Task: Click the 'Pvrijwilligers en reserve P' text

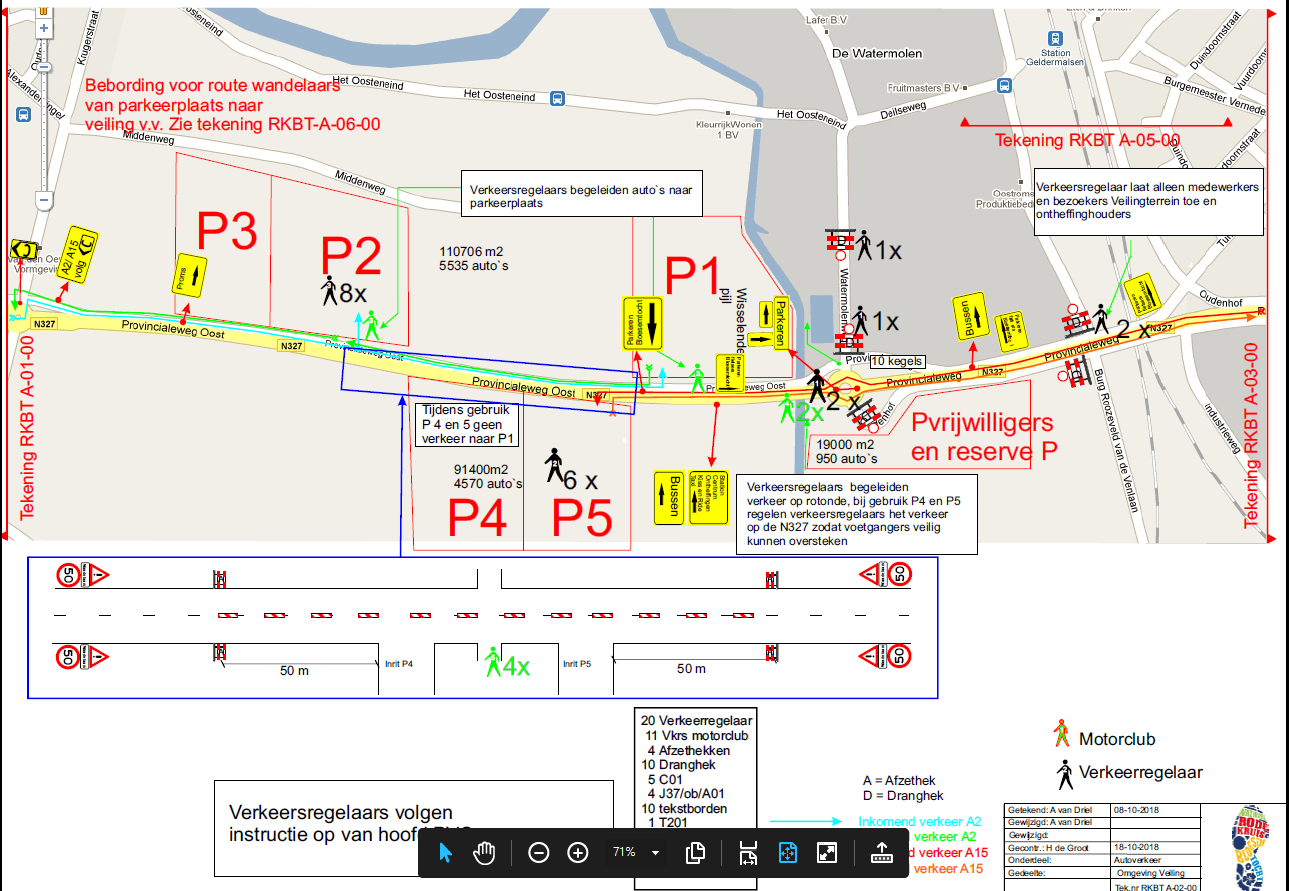Action: point(983,436)
